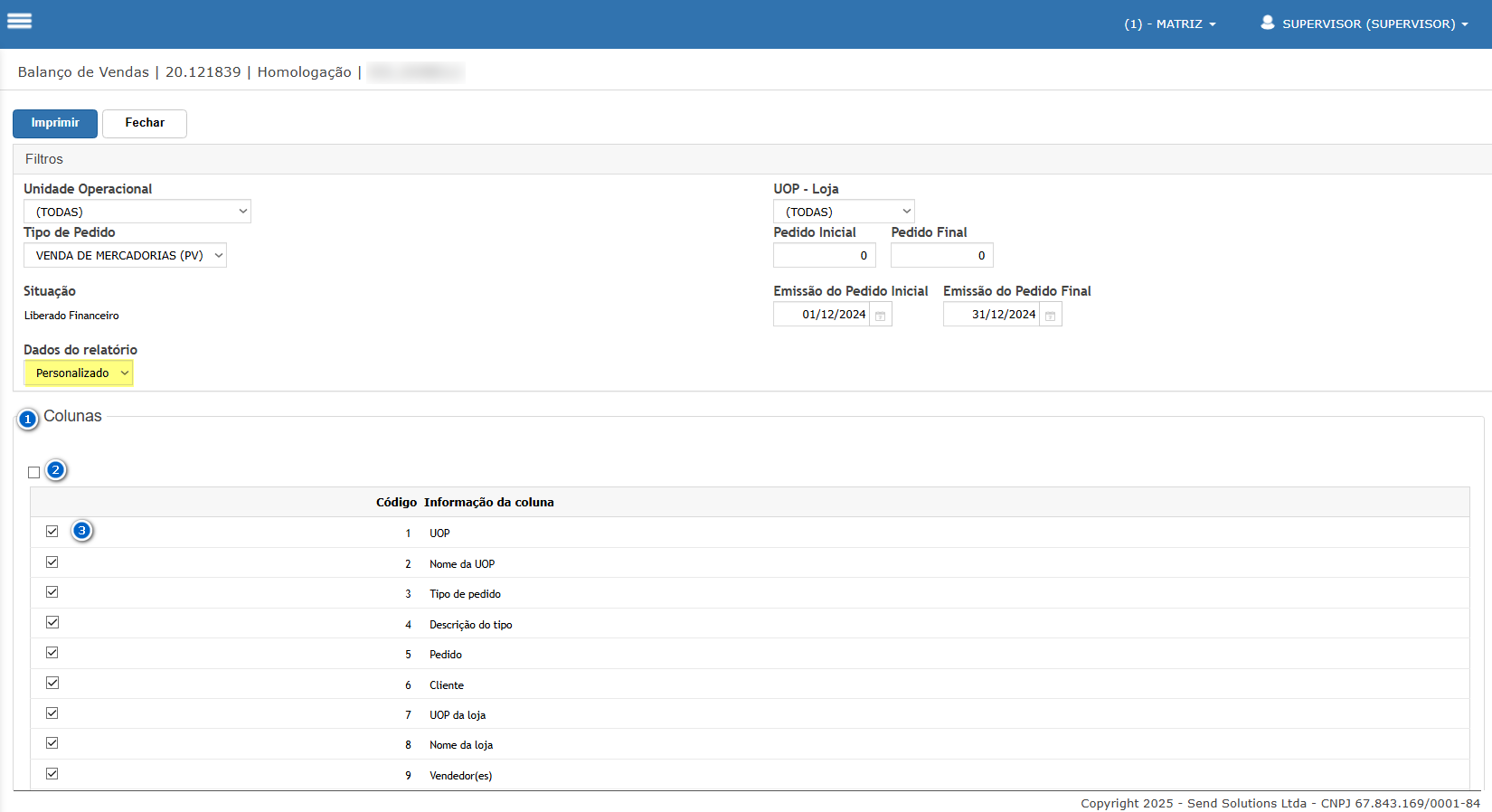Click numbered marker 3 in UOP row

coord(82,531)
